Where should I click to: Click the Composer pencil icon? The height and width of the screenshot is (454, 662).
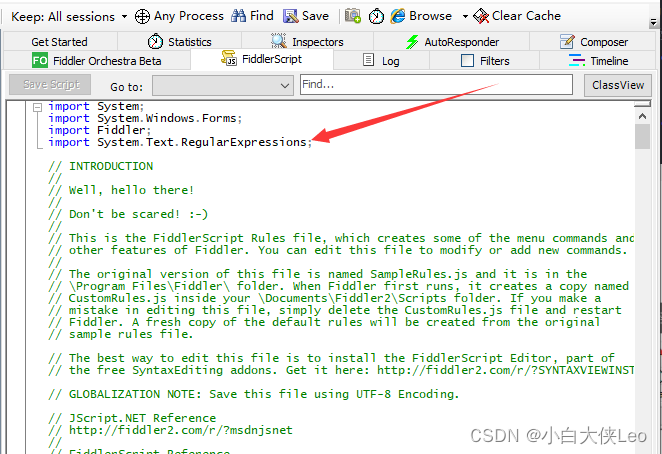click(x=567, y=41)
